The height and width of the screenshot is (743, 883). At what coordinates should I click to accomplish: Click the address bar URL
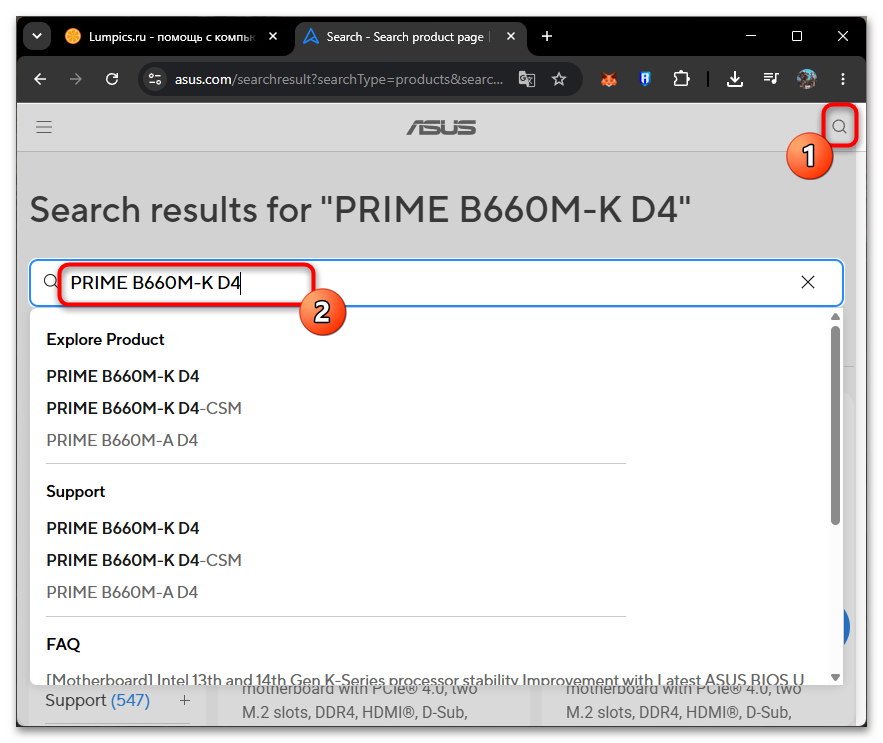tap(339, 79)
